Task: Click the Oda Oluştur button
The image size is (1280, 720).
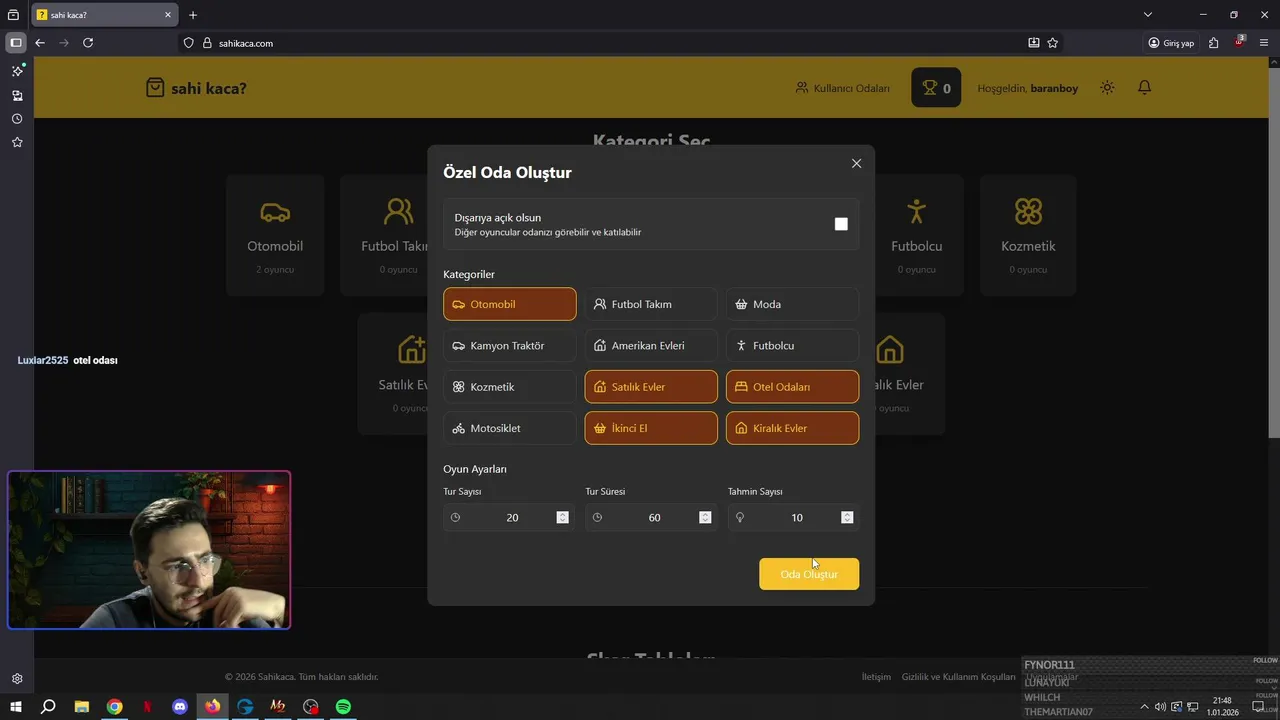Action: (809, 574)
